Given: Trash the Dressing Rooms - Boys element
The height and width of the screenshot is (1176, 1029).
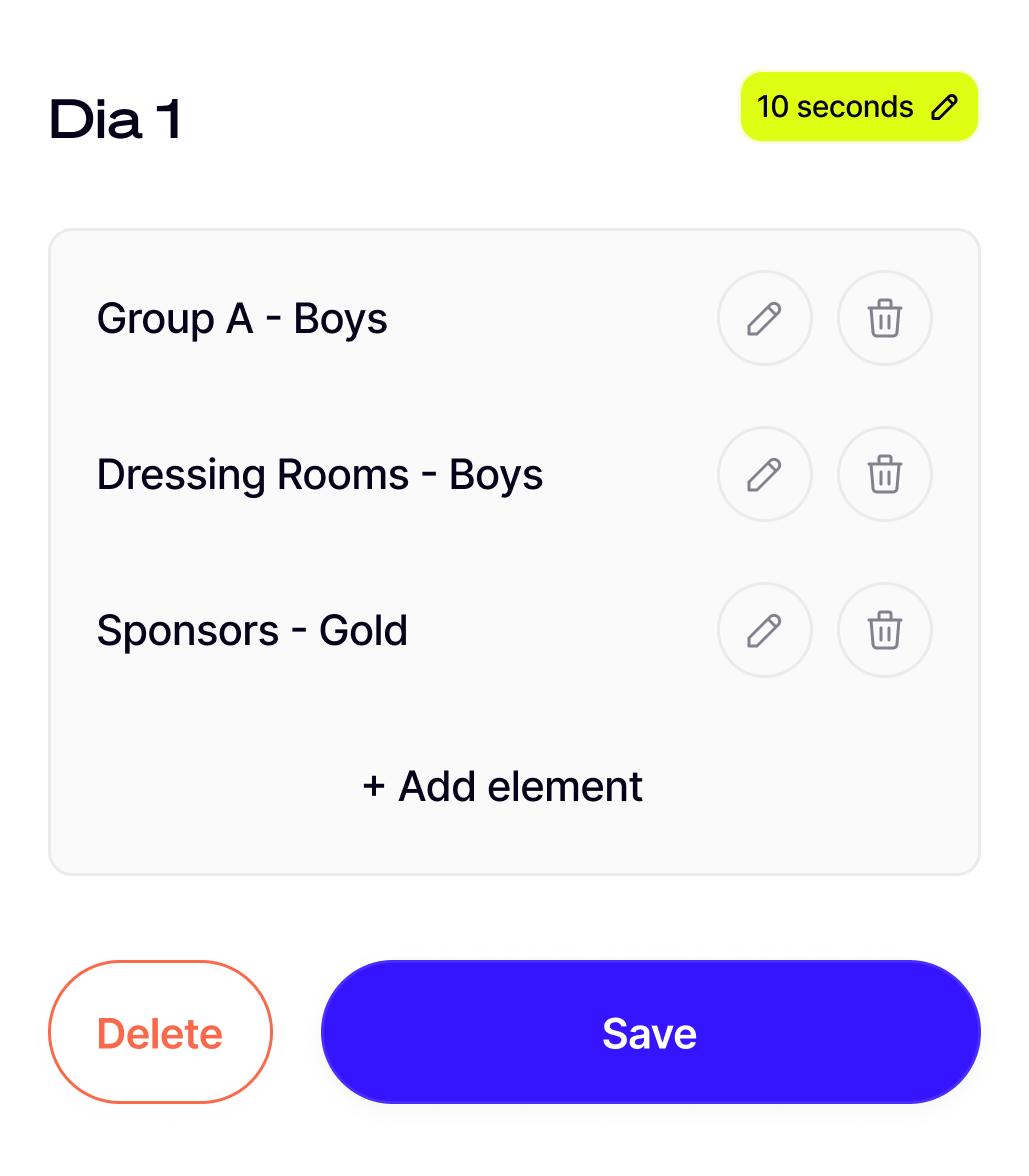Looking at the screenshot, I should pos(885,475).
